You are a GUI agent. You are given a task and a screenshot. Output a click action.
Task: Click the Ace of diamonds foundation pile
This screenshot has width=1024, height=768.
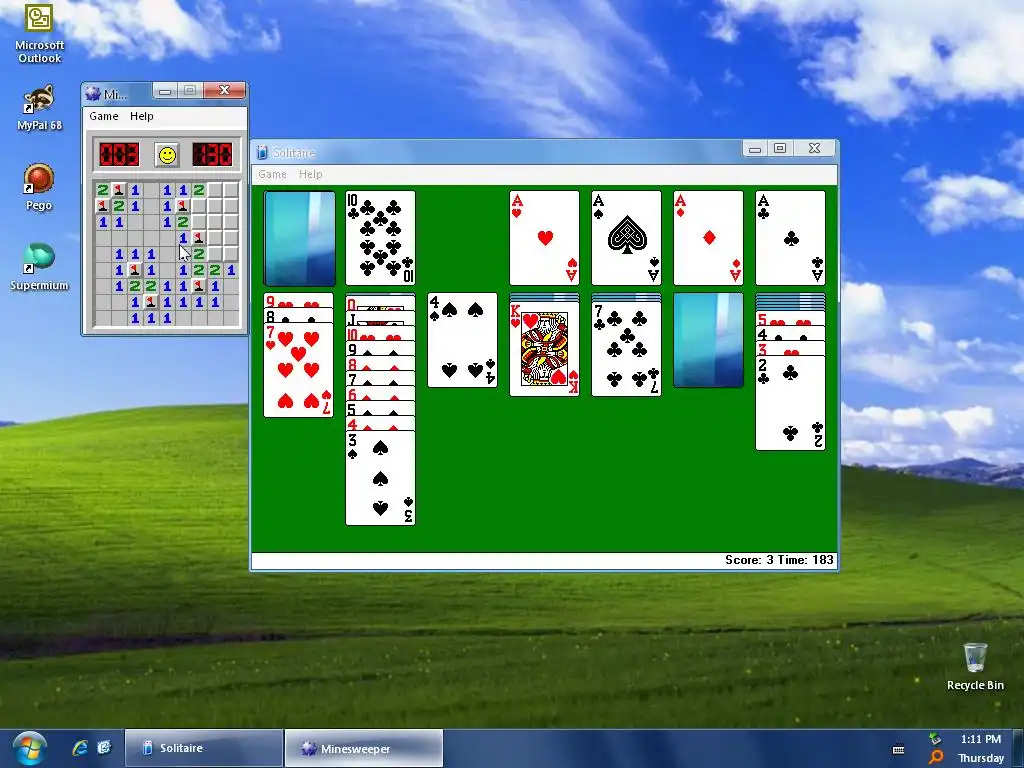[x=708, y=238]
